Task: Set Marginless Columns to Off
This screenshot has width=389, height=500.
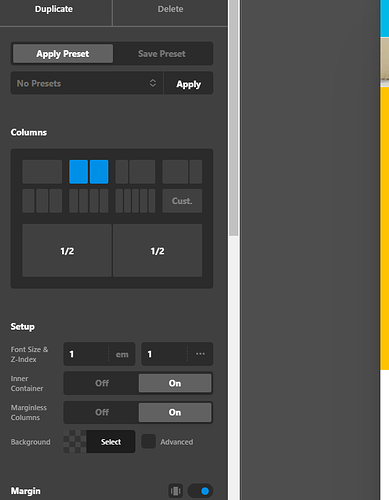Action: click(102, 412)
